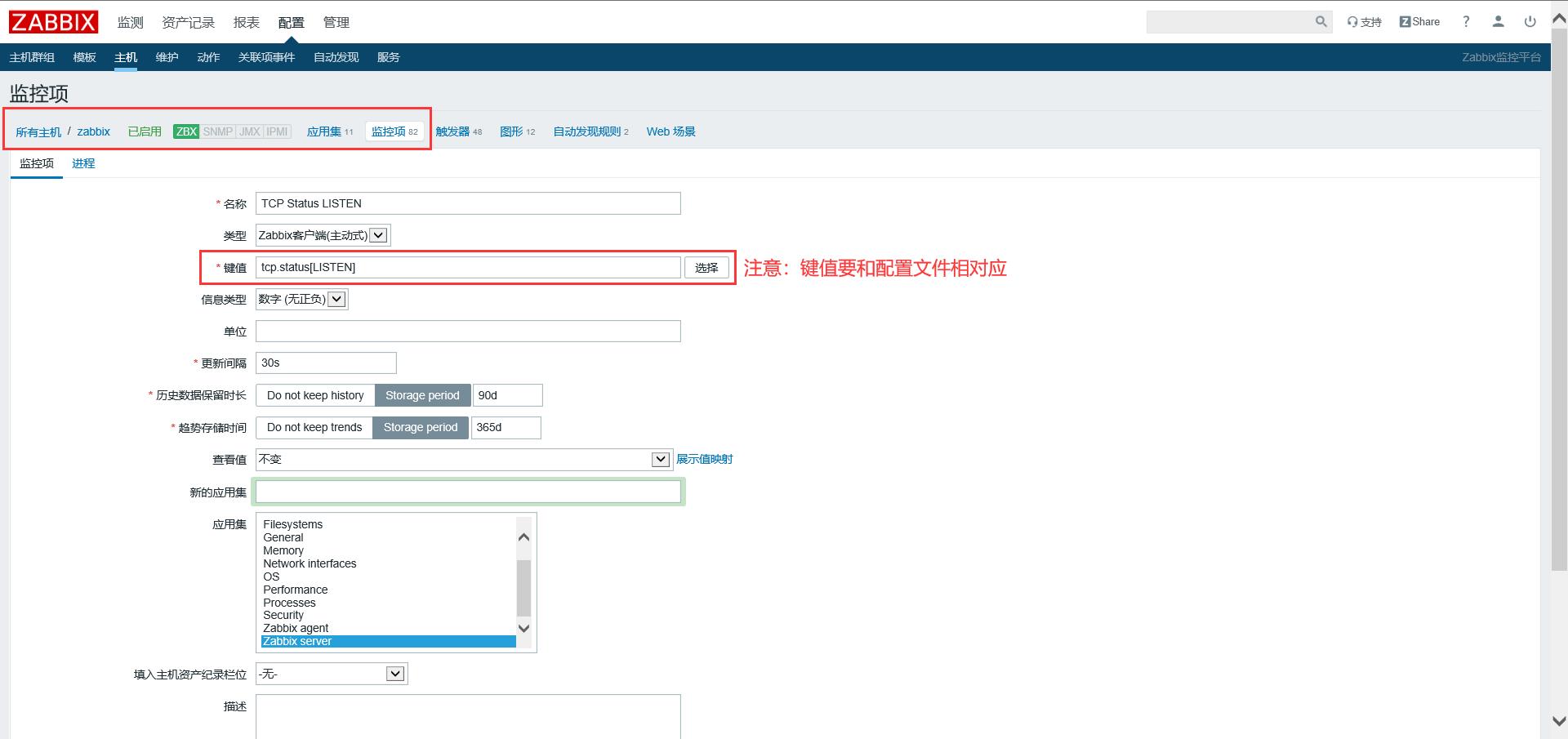Go to 维护 submenu

167,57
